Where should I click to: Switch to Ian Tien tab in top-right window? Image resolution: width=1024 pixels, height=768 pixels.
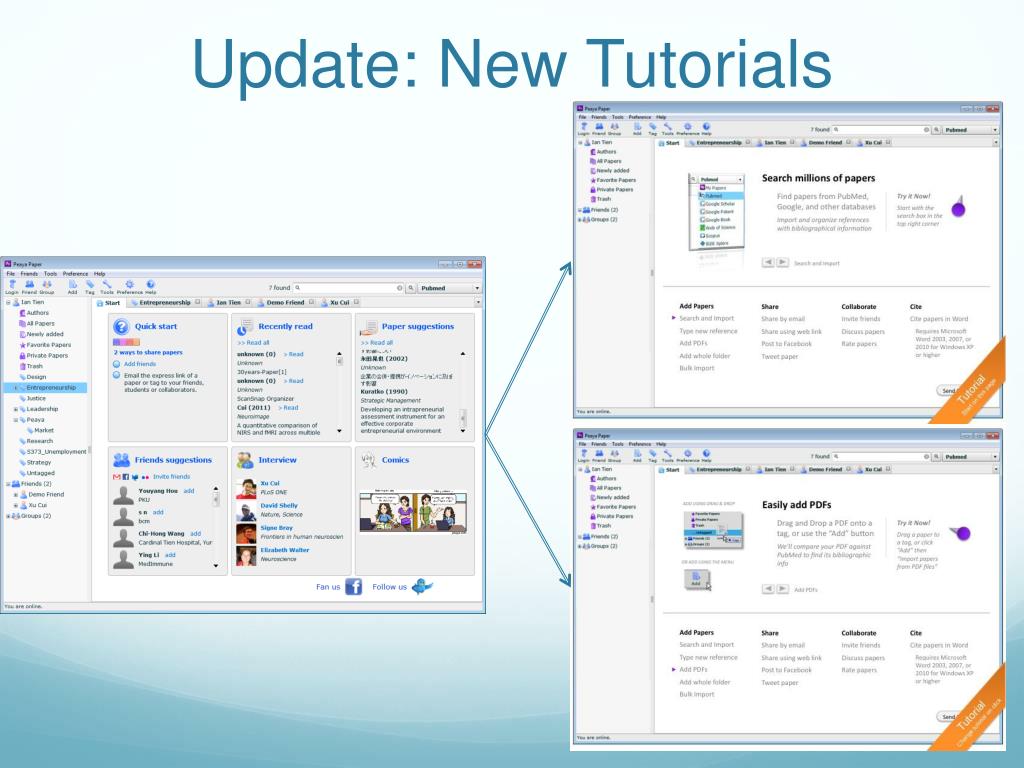[775, 142]
